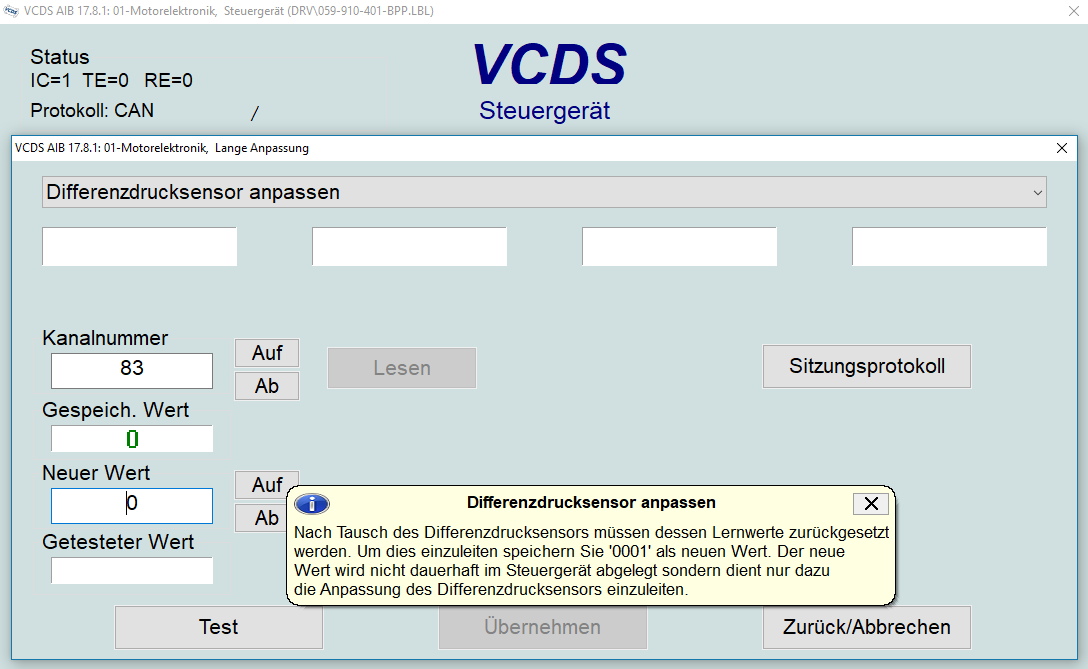Click the Gespeich. Wert field
This screenshot has width=1088, height=669.
(x=132, y=439)
